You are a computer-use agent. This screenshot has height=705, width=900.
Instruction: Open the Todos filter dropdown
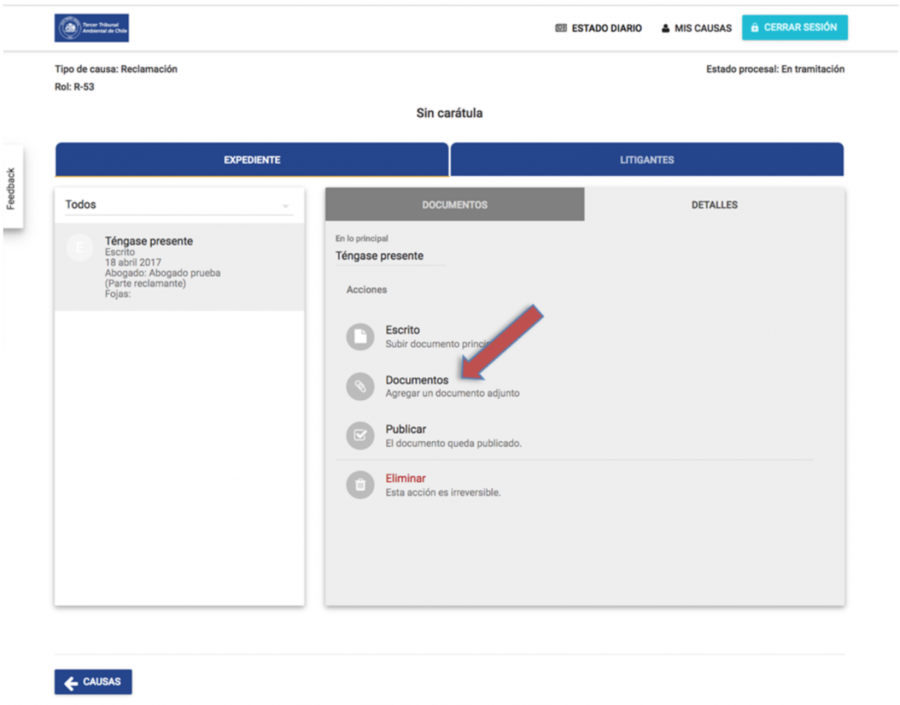click(x=178, y=205)
